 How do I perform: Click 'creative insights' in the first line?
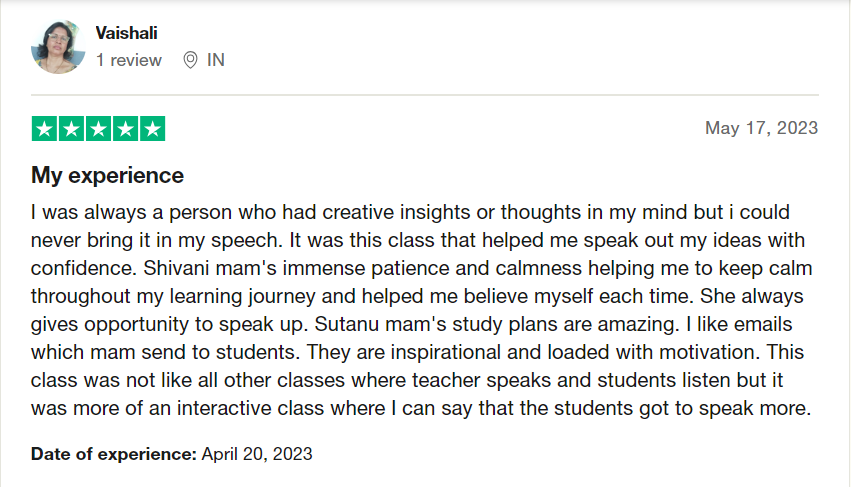pyautogui.click(x=398, y=213)
